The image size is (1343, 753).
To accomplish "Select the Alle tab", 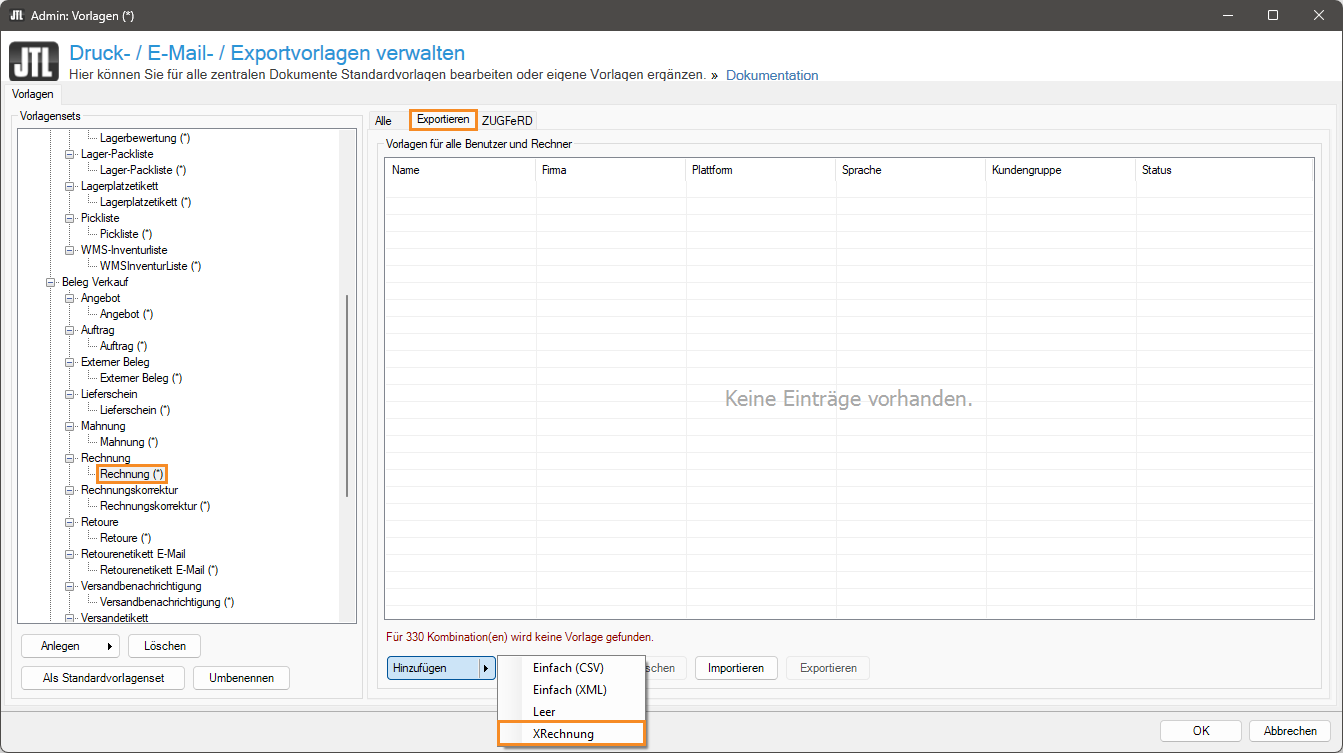I will [x=383, y=120].
